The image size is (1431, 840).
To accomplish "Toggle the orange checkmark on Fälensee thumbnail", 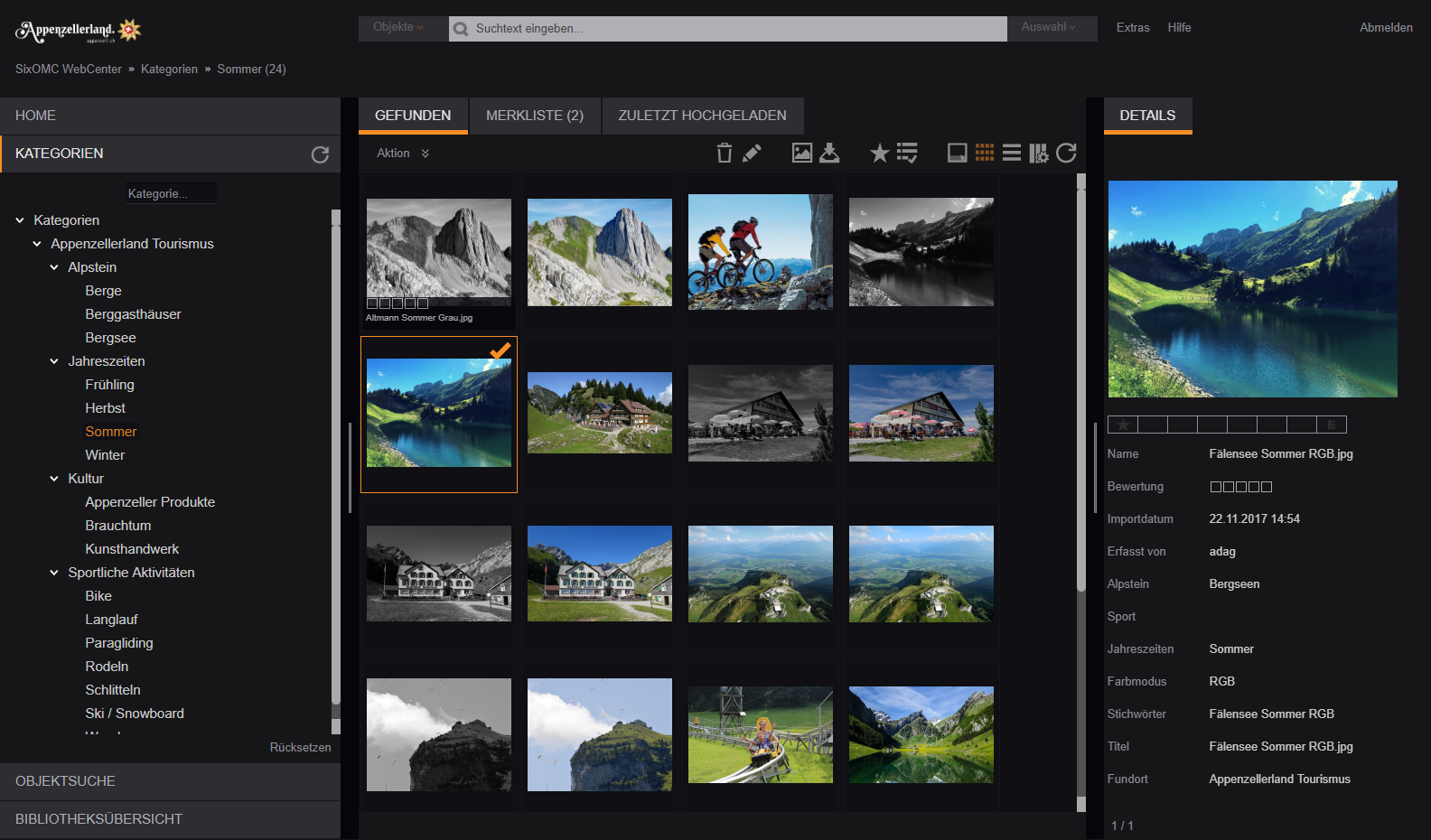I will pos(500,350).
